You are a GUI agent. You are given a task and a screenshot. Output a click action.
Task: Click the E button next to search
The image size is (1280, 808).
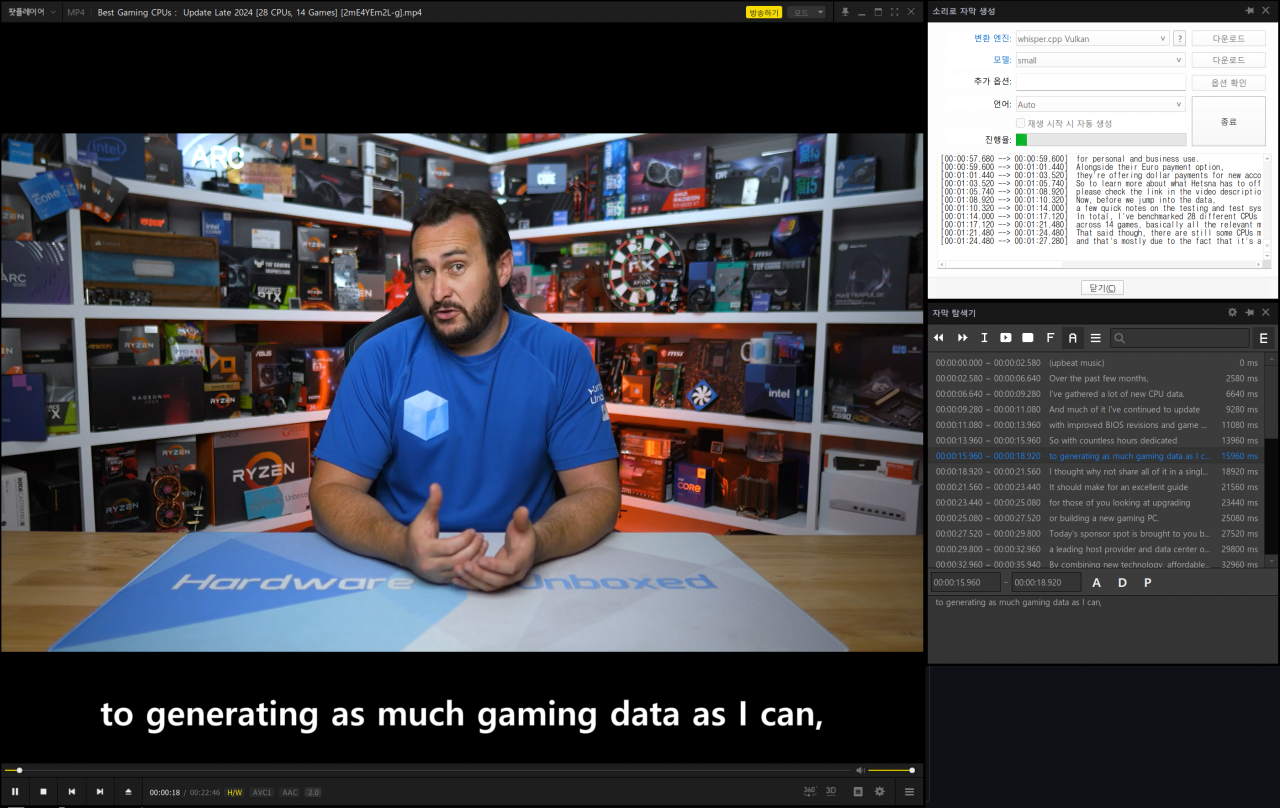coord(1264,338)
